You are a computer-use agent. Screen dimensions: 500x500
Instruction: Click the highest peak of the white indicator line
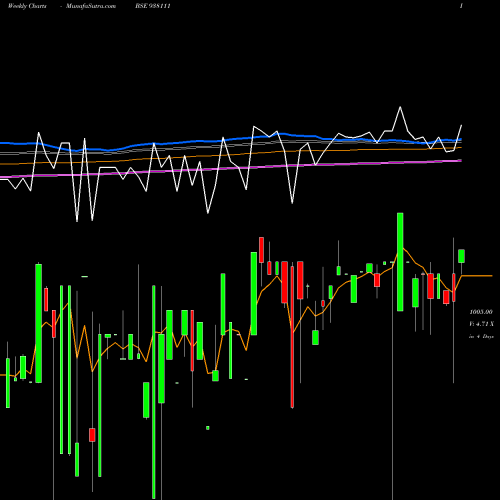[400, 107]
